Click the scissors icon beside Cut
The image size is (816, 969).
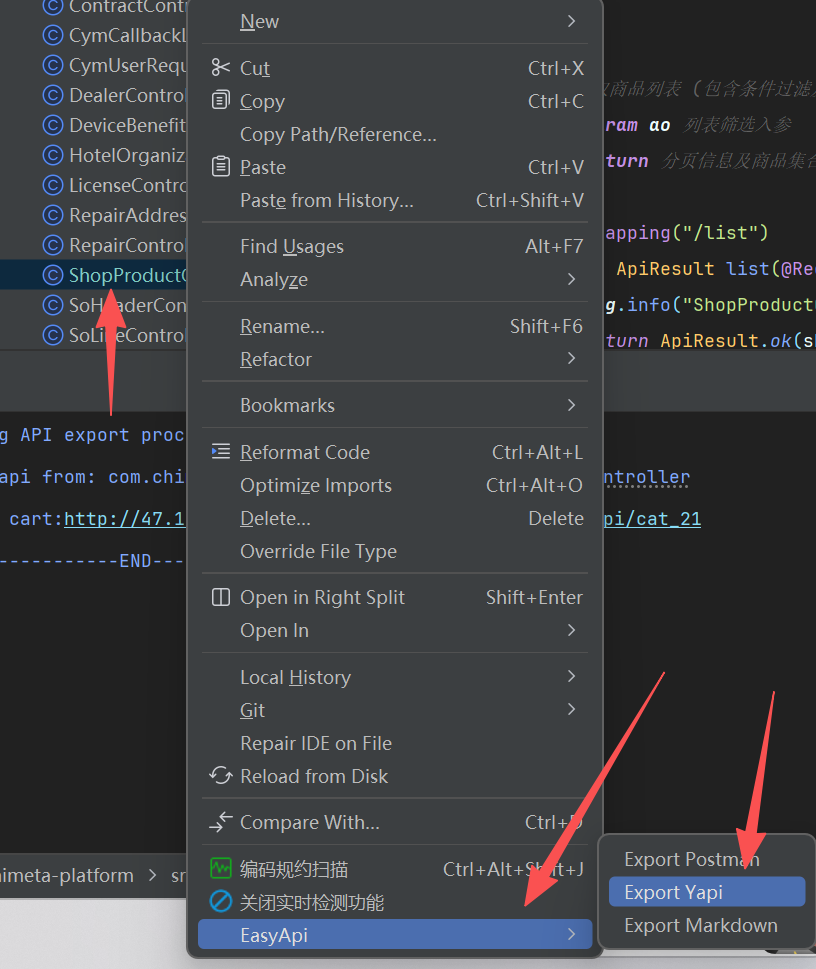221,68
